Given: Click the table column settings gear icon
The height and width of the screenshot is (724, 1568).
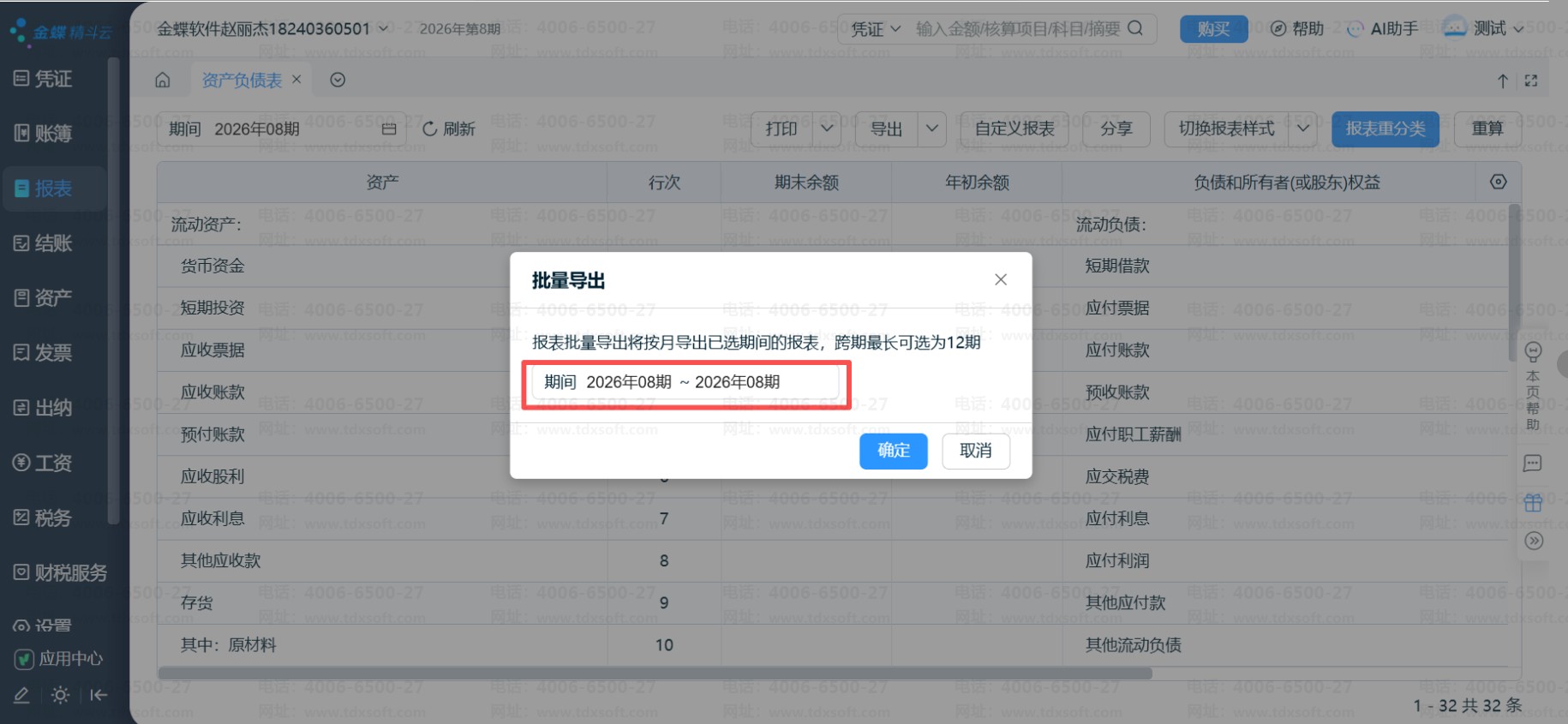Looking at the screenshot, I should [x=1498, y=182].
